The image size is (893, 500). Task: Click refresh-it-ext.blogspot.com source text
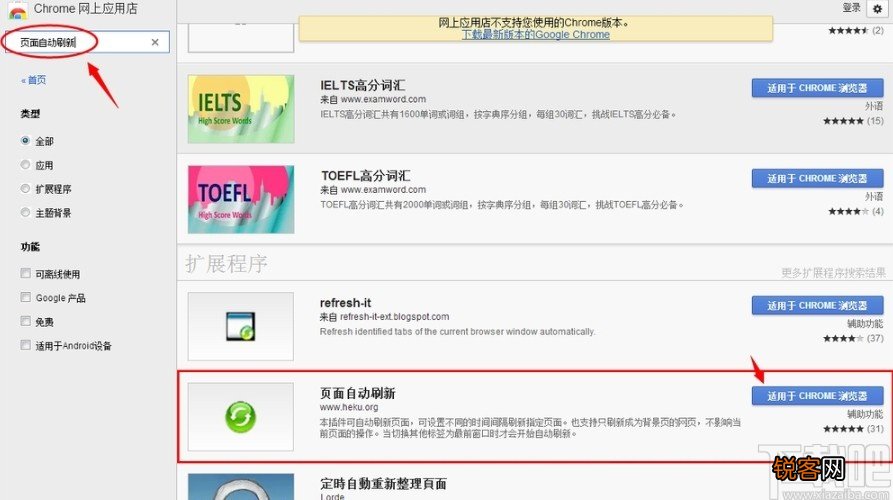tap(394, 317)
